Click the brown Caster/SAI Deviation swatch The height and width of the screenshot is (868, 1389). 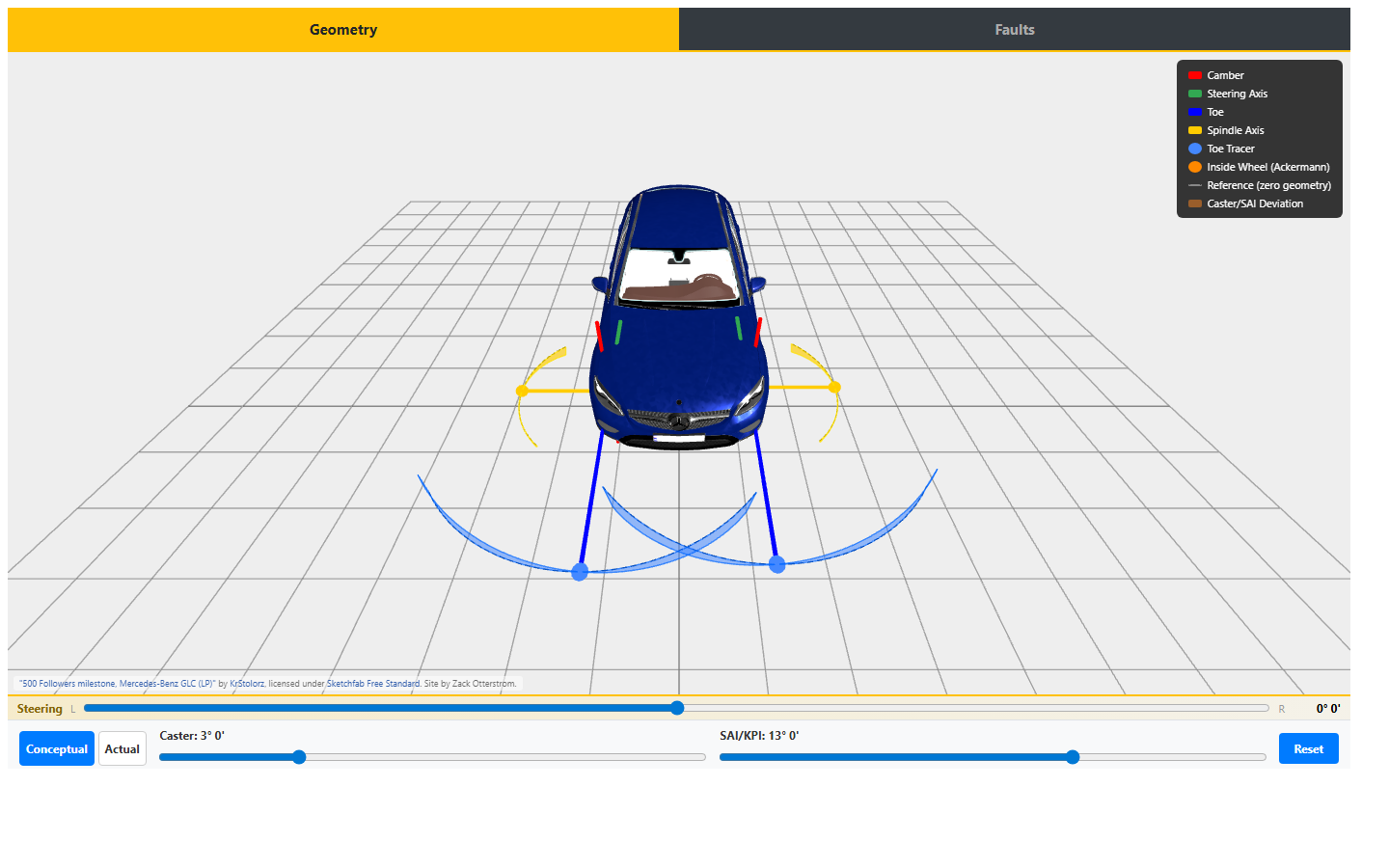[1195, 203]
